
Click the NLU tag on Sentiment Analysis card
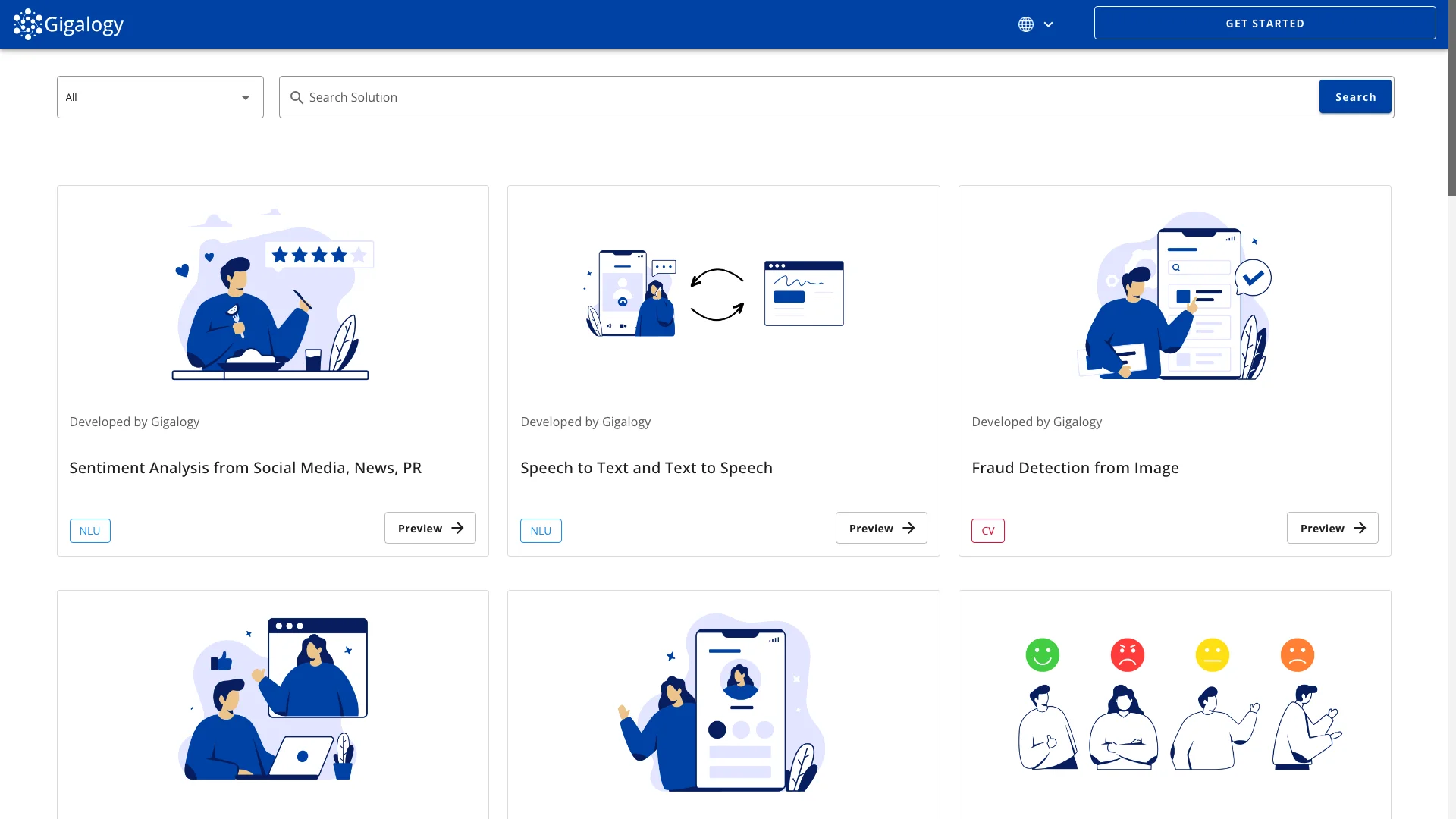click(x=89, y=530)
